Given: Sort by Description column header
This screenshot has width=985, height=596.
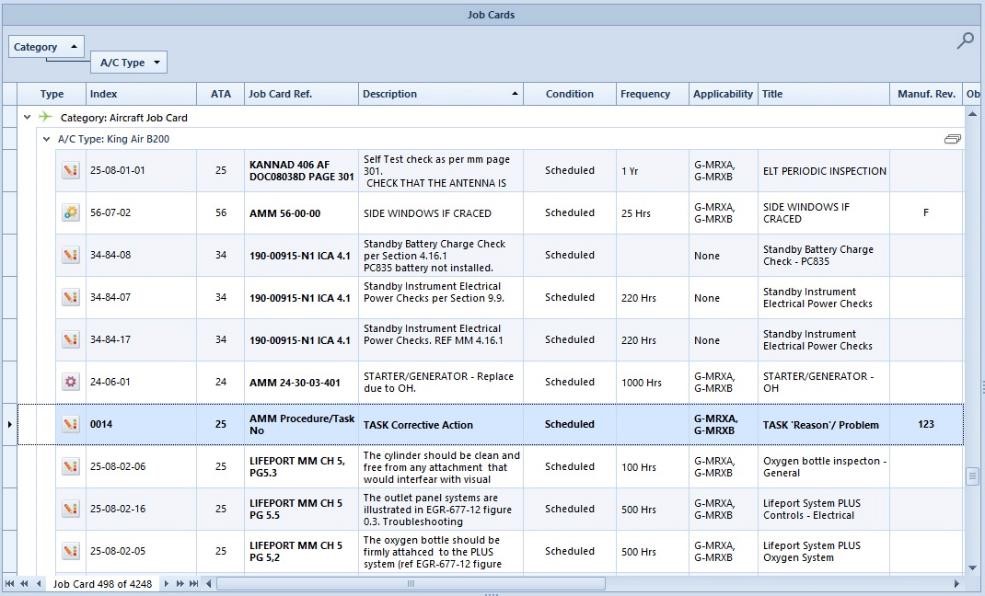Looking at the screenshot, I should [441, 94].
